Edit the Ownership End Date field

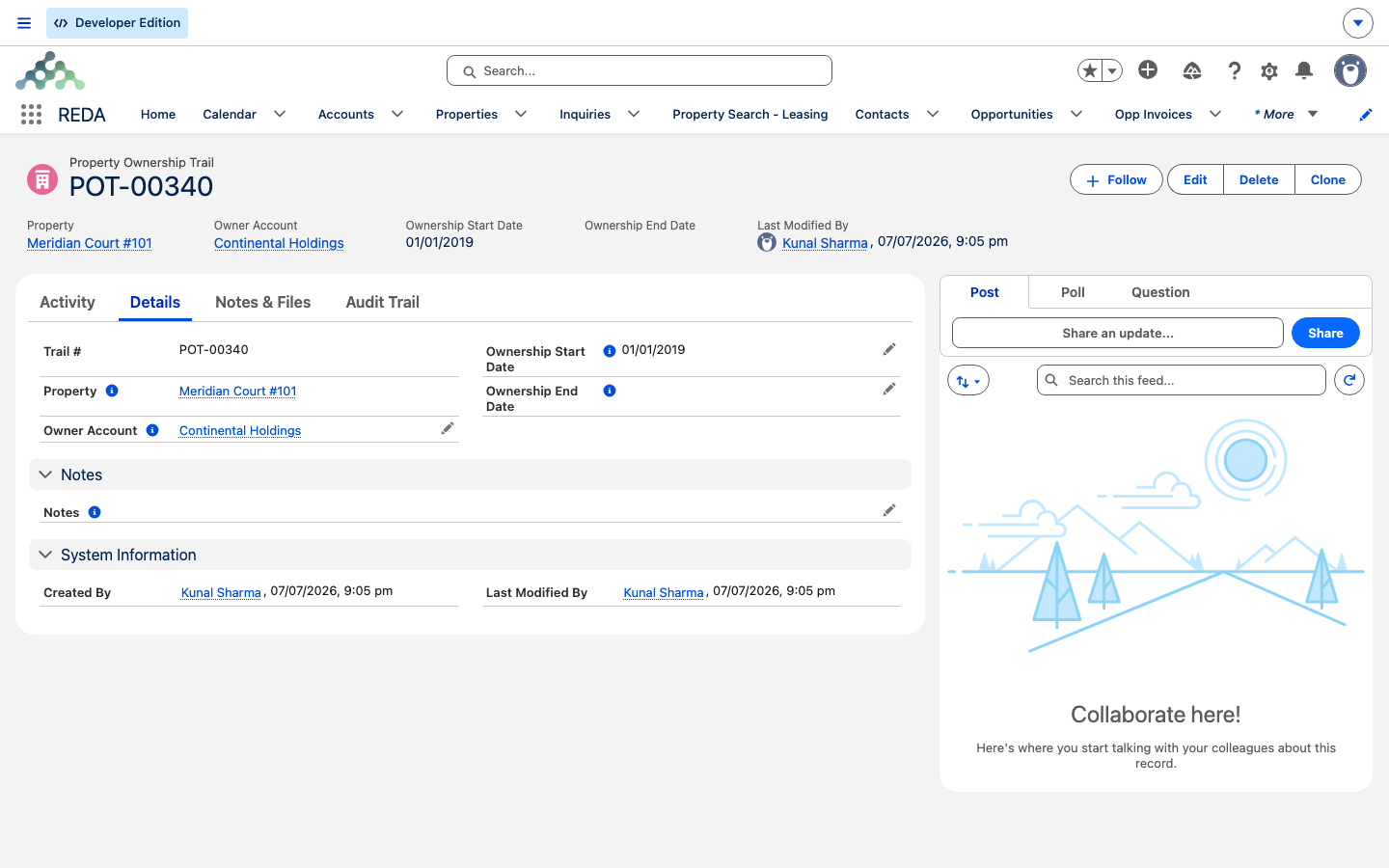[889, 389]
